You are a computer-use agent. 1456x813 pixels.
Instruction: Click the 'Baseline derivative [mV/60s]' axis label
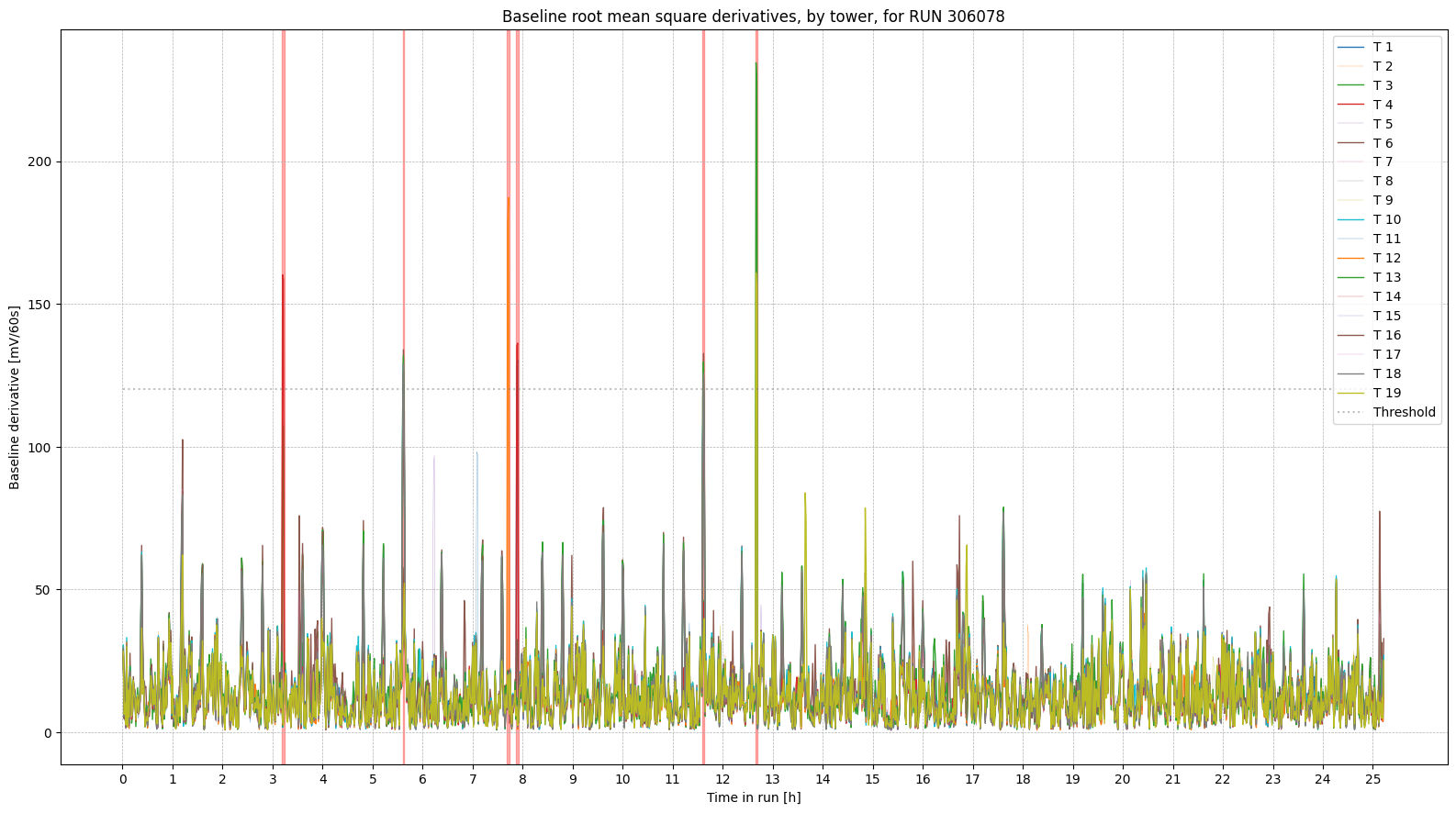15,397
